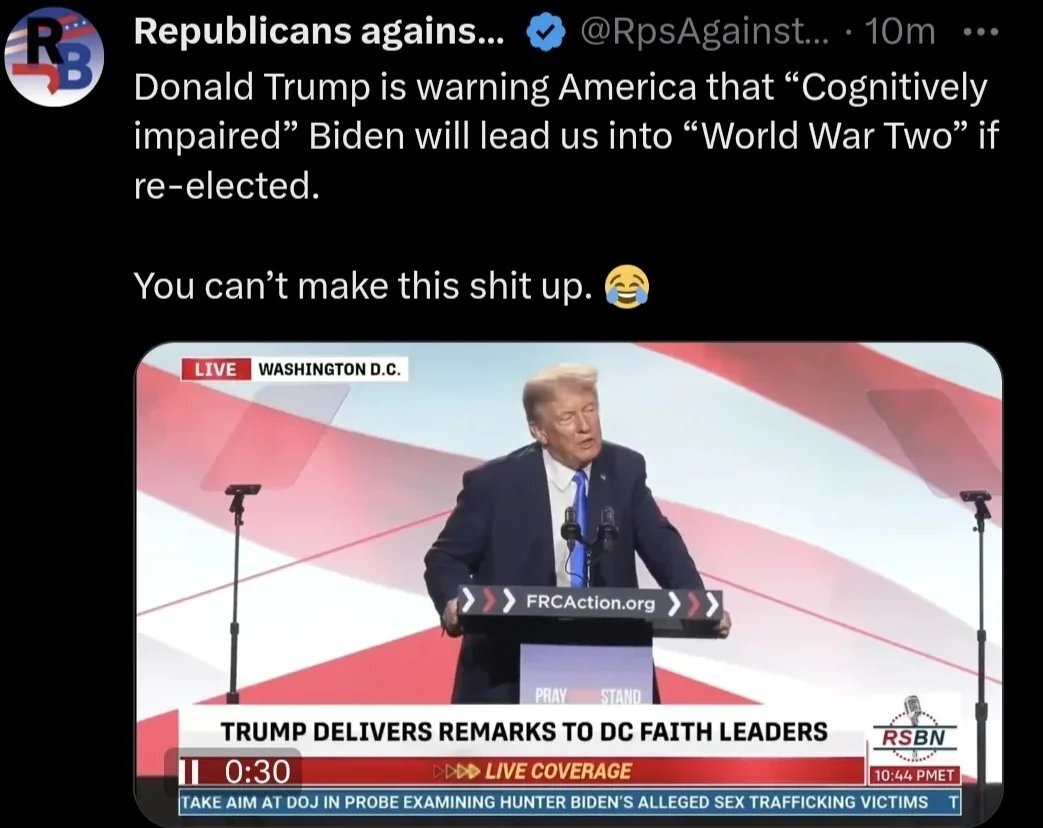Image resolution: width=1043 pixels, height=828 pixels.
Task: Click the FRCAction.org podium sign
Action: pyautogui.click(x=591, y=603)
